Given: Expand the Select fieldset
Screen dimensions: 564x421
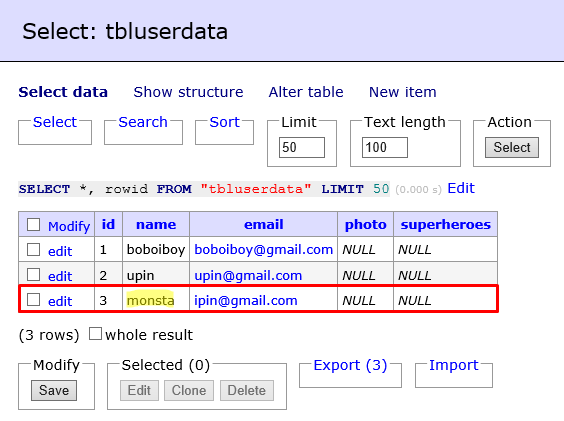Looking at the screenshot, I should [55, 122].
